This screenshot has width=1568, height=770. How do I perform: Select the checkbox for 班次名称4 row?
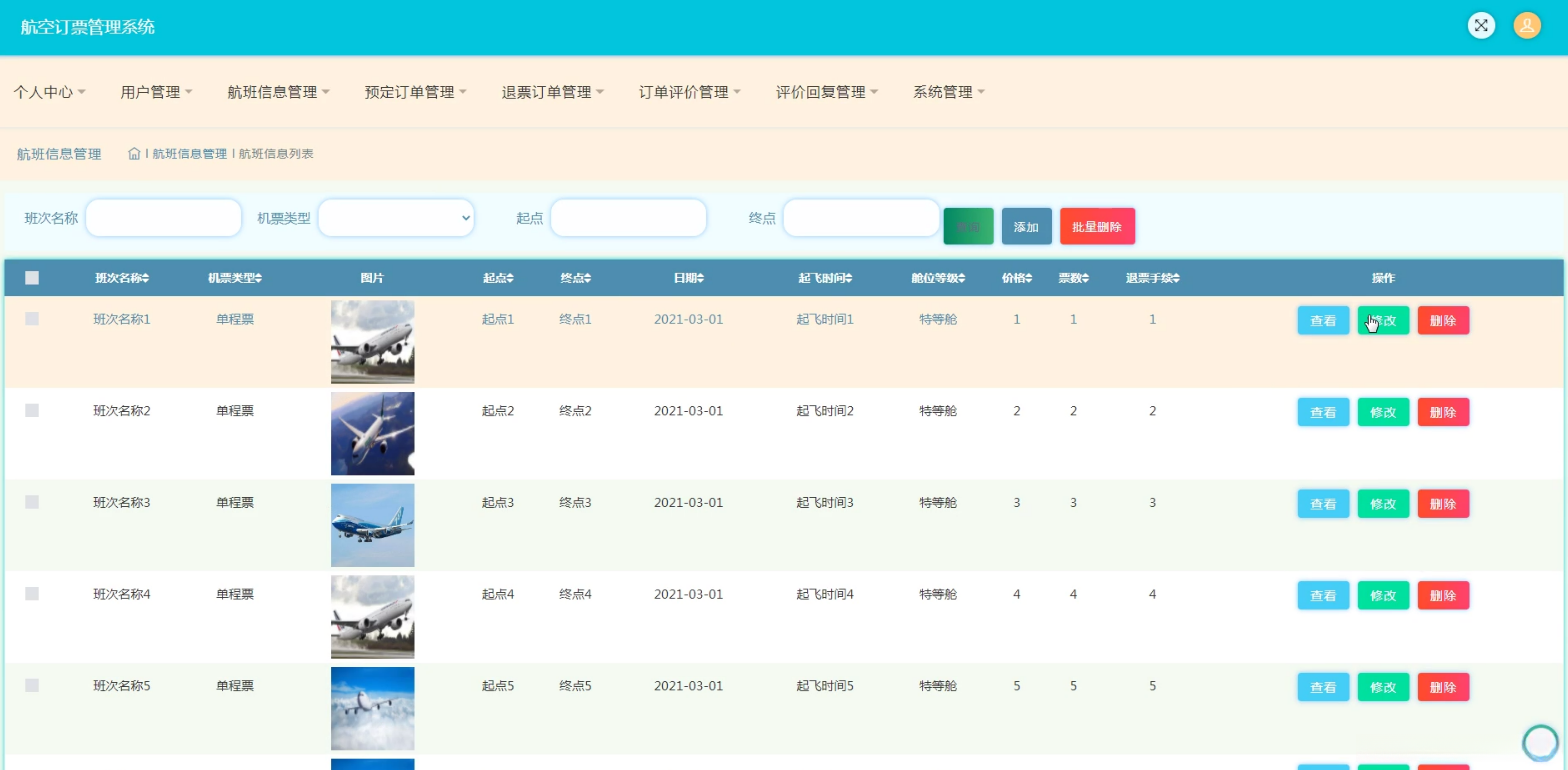pos(32,594)
